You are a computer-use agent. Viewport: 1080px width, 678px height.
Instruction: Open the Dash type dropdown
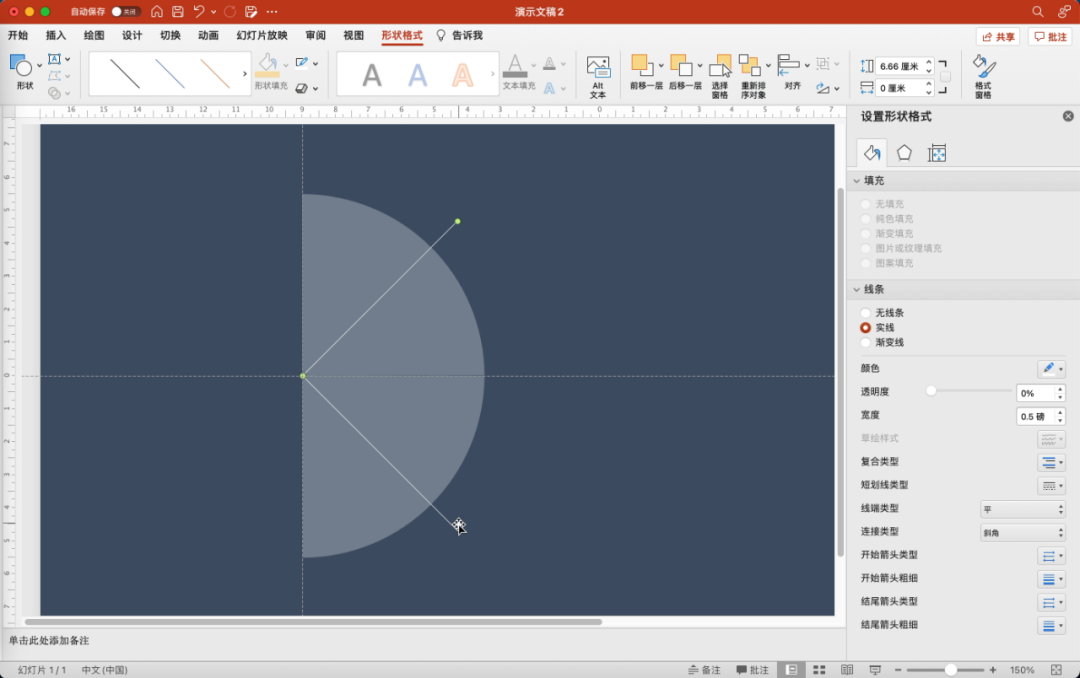coord(1052,486)
